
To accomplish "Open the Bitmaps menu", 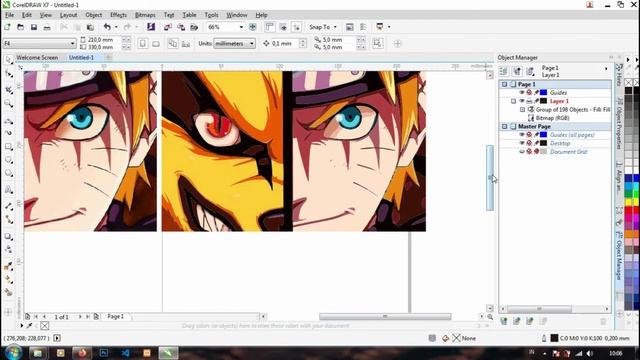I will click(x=145, y=15).
